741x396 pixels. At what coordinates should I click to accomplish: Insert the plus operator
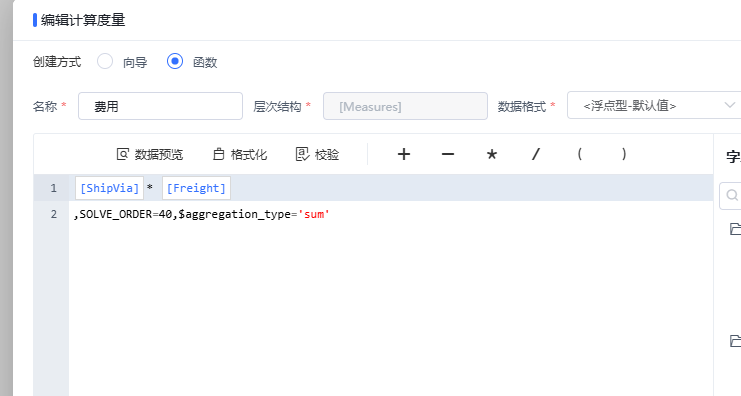pyautogui.click(x=404, y=154)
